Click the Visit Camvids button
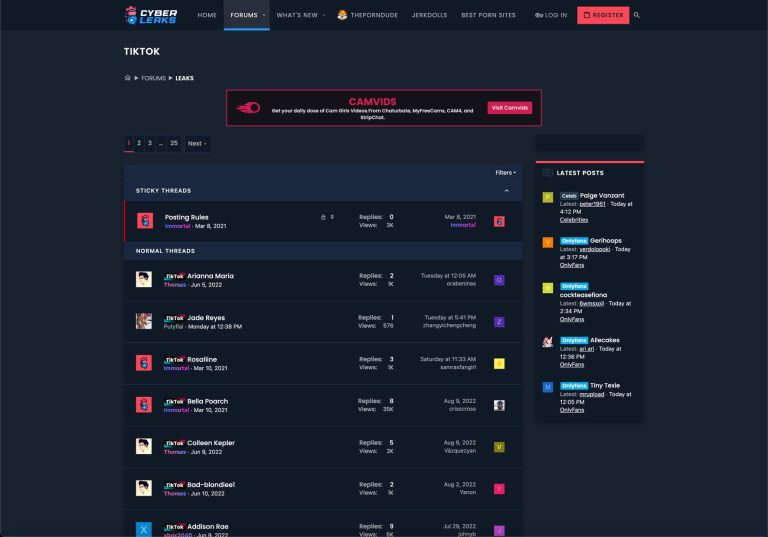 pos(509,108)
